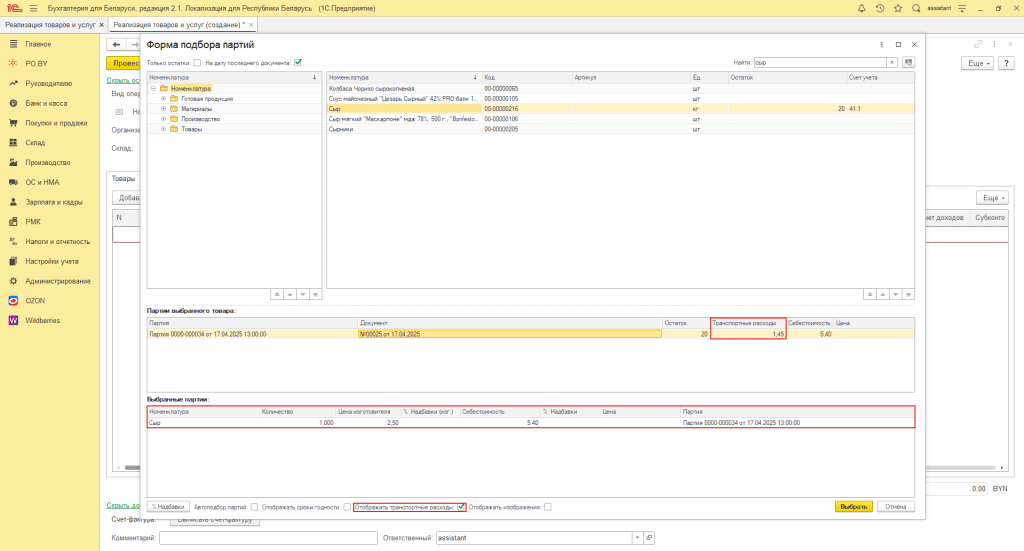The width and height of the screenshot is (1024, 551).
Task: Switch to Реализация товаров и услуг (создание) tab
Action: 178,25
